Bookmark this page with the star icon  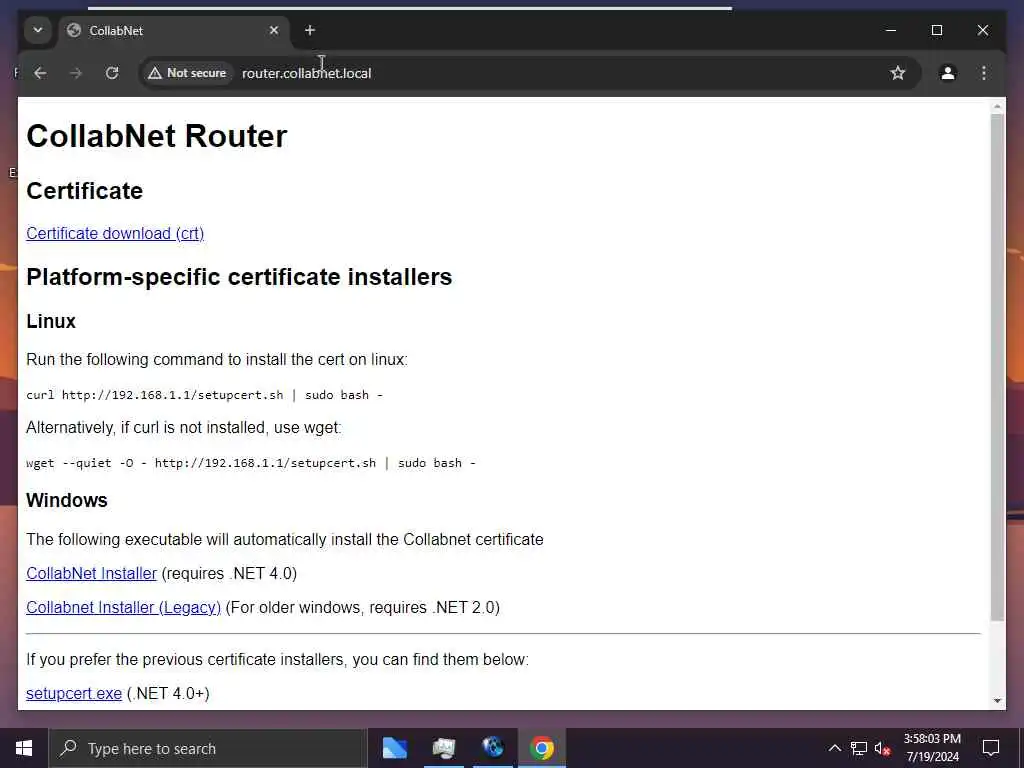[x=898, y=73]
